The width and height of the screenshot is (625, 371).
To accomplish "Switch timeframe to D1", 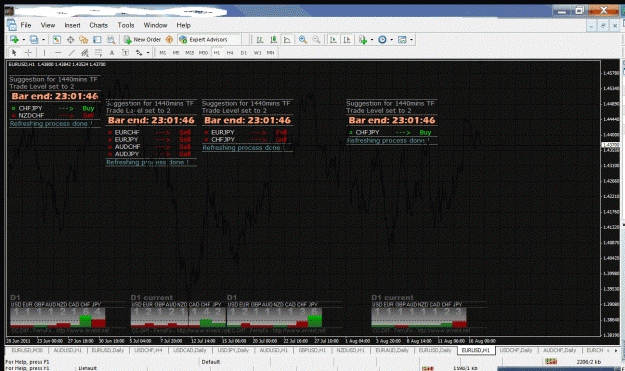I will [x=244, y=53].
